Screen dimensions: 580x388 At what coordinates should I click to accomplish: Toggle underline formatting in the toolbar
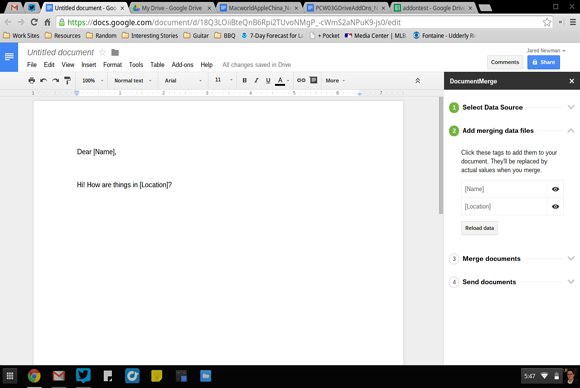[x=268, y=80]
